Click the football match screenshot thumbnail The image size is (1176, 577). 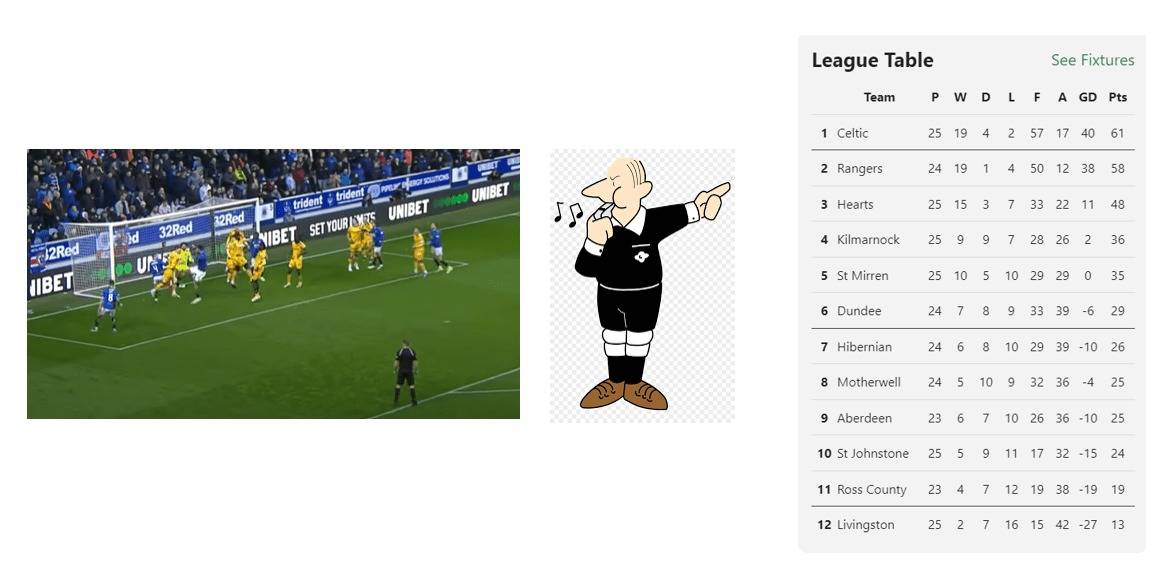[x=273, y=284]
